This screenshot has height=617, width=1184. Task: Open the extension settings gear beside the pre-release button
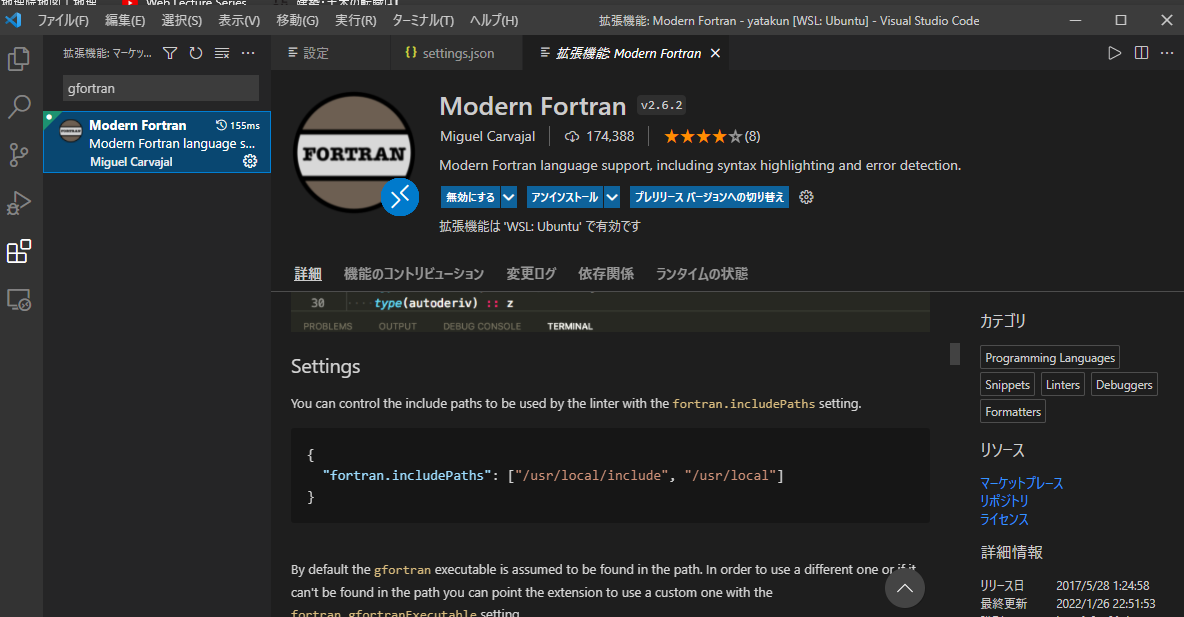tap(806, 197)
